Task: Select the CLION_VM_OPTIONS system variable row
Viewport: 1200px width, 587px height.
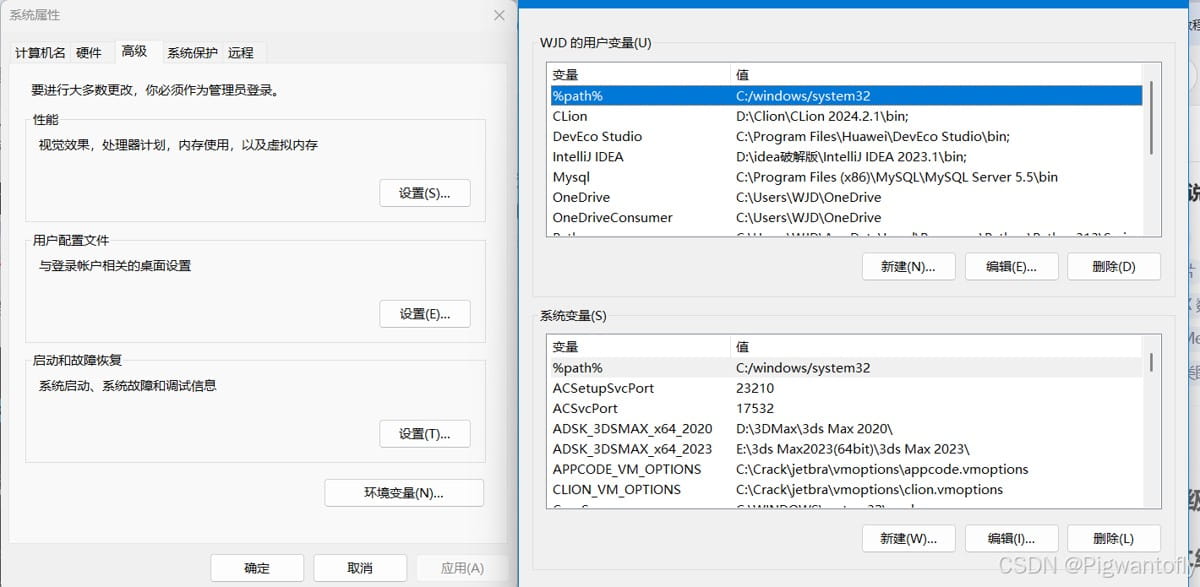Action: point(845,490)
